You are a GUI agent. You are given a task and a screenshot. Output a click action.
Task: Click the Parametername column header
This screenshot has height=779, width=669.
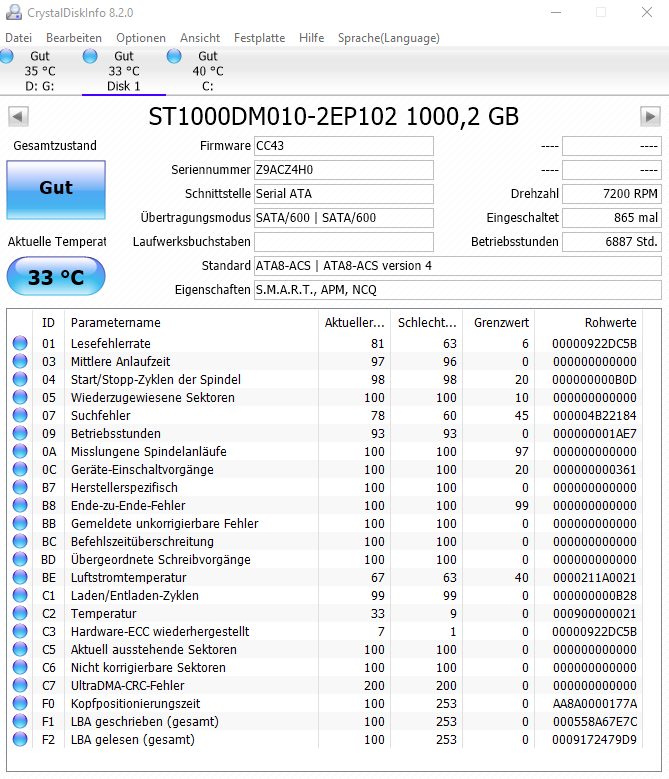point(191,323)
